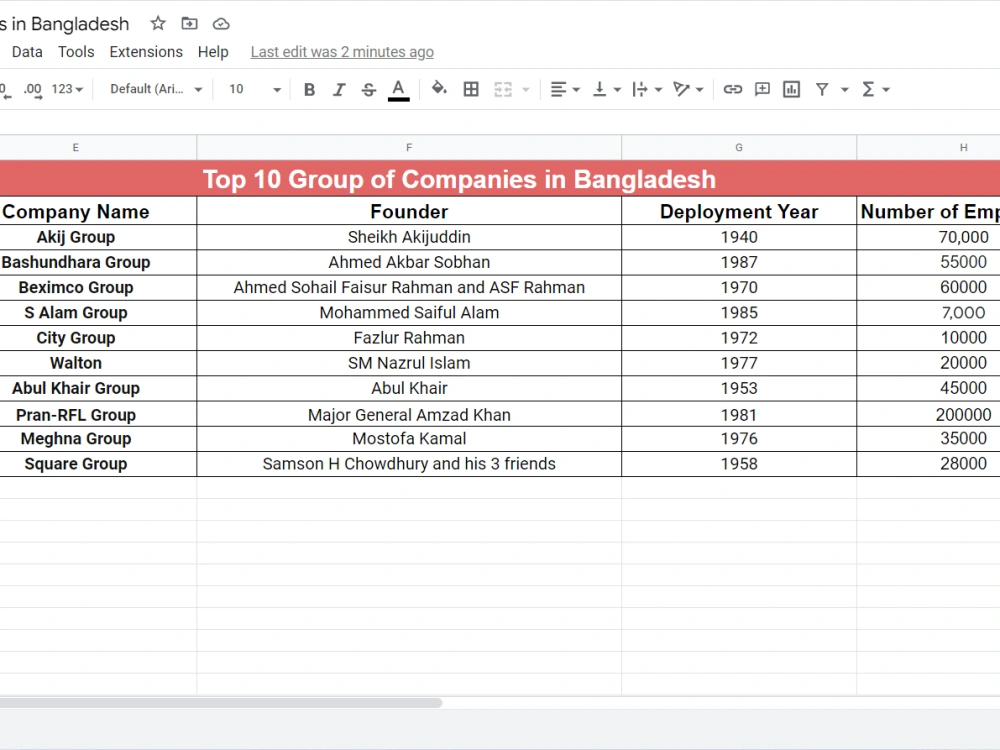Select column E header
This screenshot has height=750, width=1000.
[98, 147]
